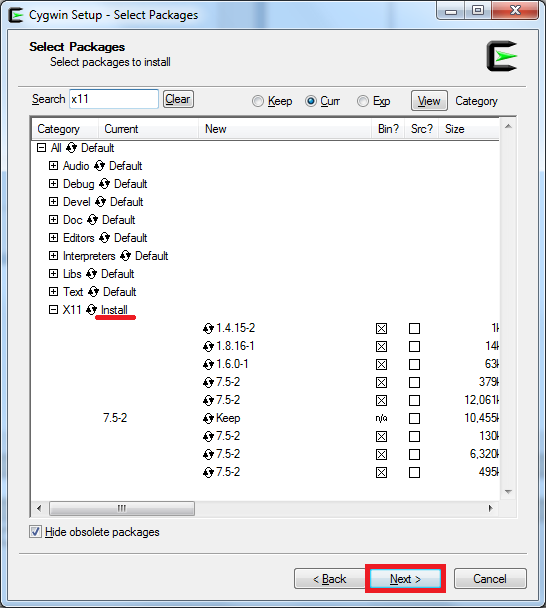Screen dimensions: 546x608
Task: Select the Curr radio button
Action: (311, 101)
